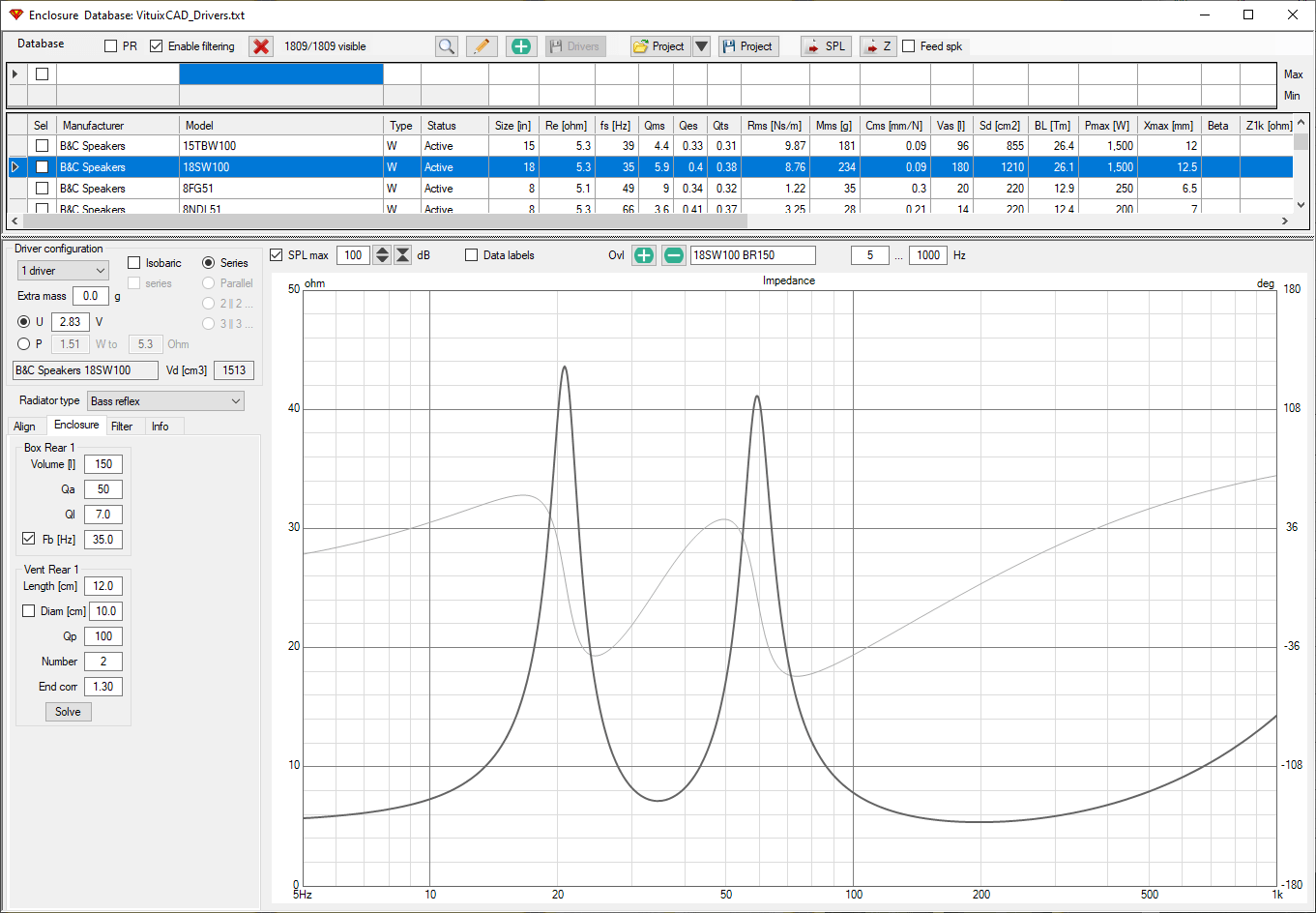The image size is (1316, 913).
Task: Select the 18SW100 row checkbox
Action: click(42, 167)
